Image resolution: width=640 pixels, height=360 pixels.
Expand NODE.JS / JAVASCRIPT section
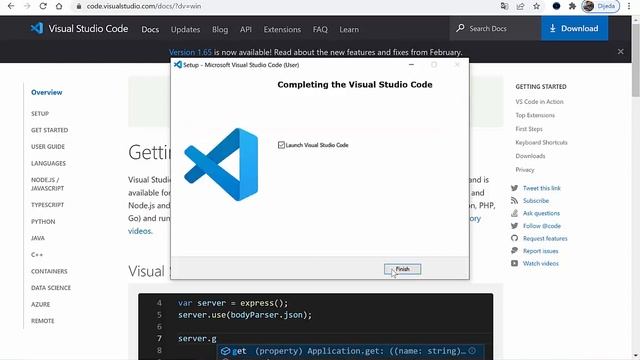(x=47, y=184)
